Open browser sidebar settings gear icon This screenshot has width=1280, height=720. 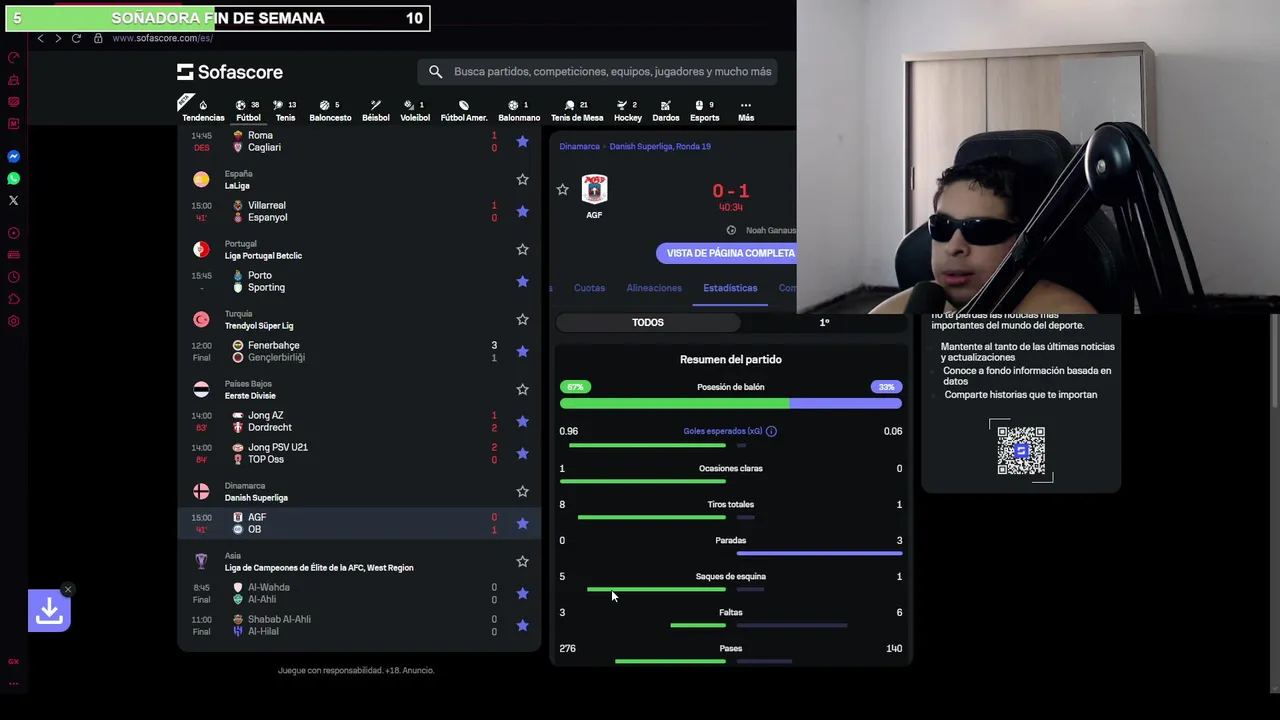click(14, 321)
